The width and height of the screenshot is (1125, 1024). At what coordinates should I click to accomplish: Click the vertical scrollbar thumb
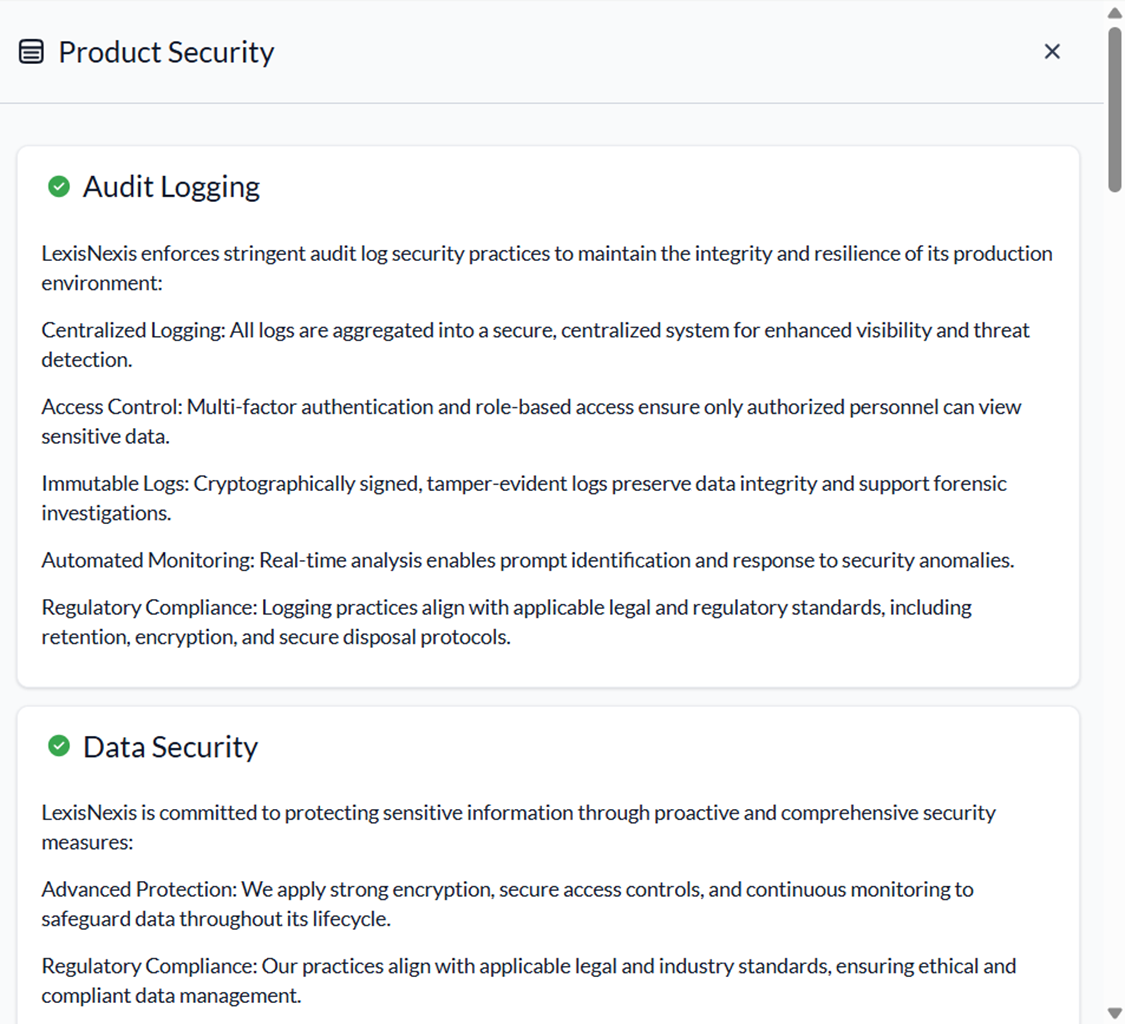point(1115,108)
